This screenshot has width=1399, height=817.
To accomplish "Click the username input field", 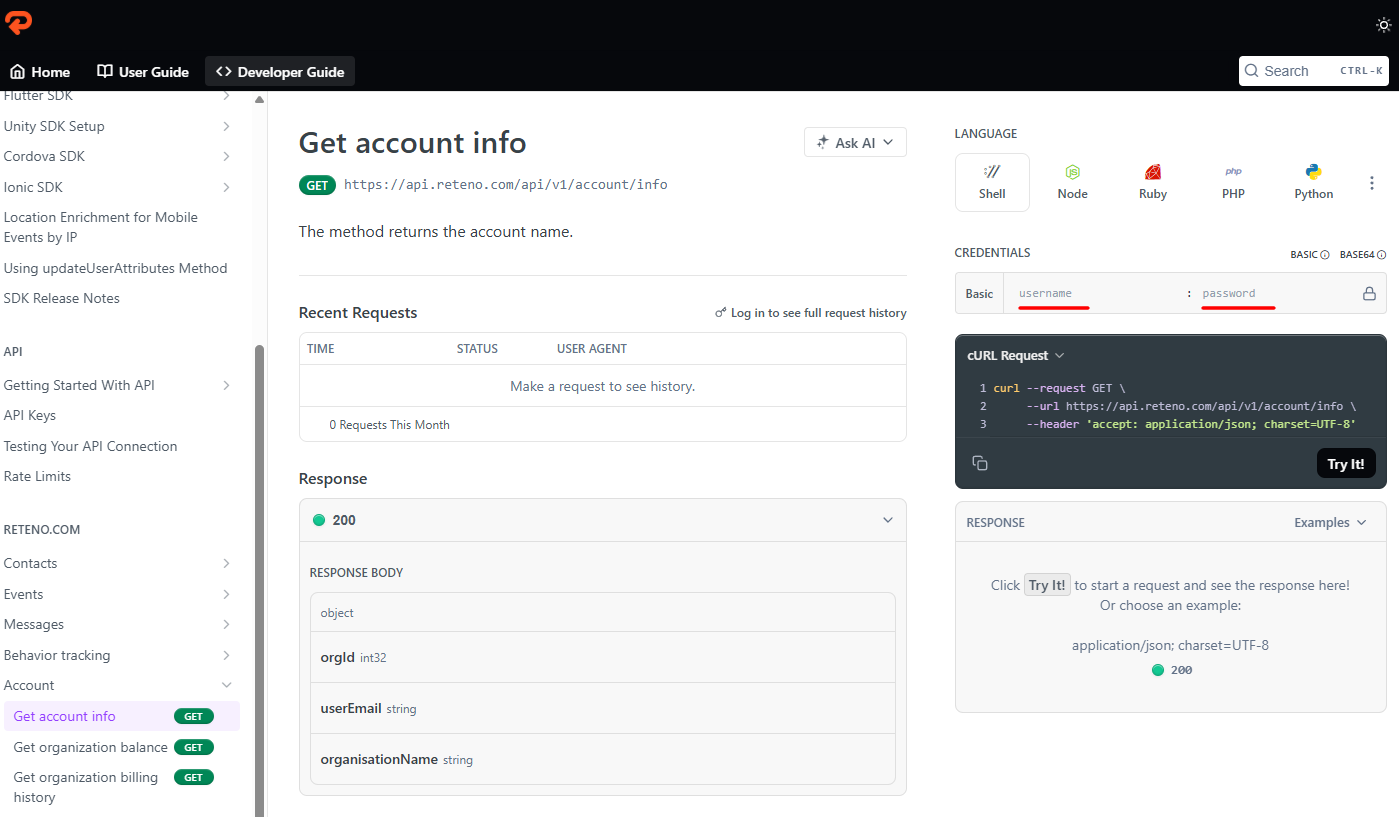I will tap(1095, 294).
